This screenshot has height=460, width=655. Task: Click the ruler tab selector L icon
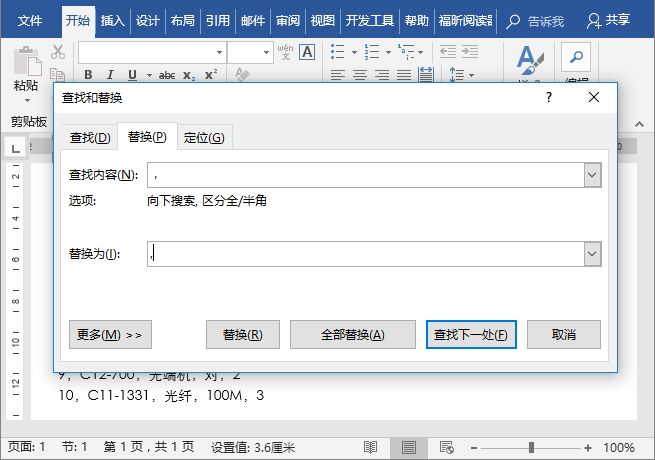pyautogui.click(x=16, y=148)
